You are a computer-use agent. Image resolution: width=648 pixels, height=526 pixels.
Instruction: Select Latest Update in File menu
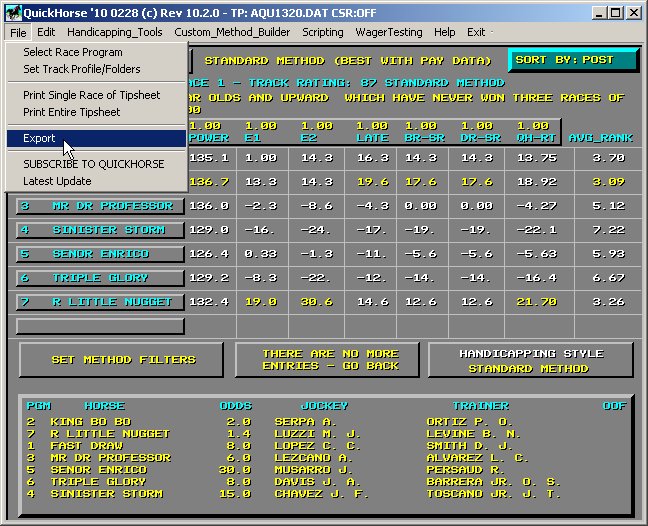click(57, 181)
